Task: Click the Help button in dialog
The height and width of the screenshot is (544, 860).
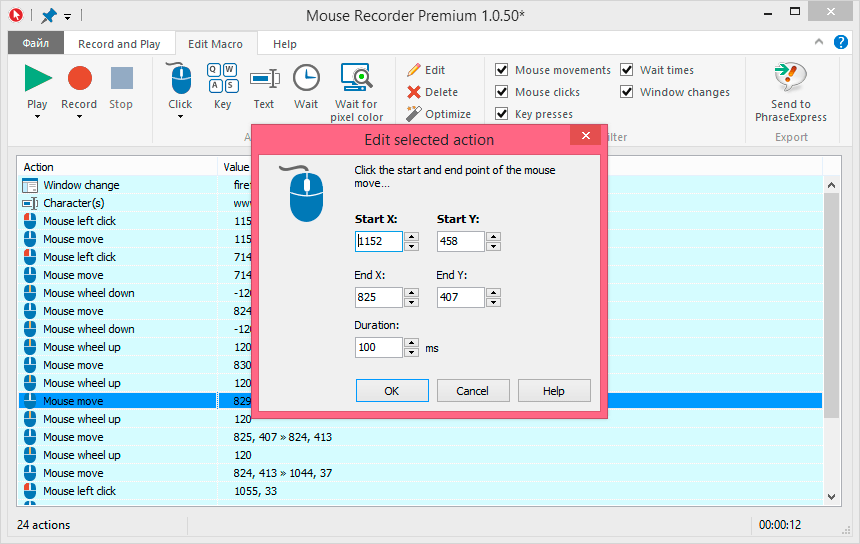Action: [x=553, y=390]
